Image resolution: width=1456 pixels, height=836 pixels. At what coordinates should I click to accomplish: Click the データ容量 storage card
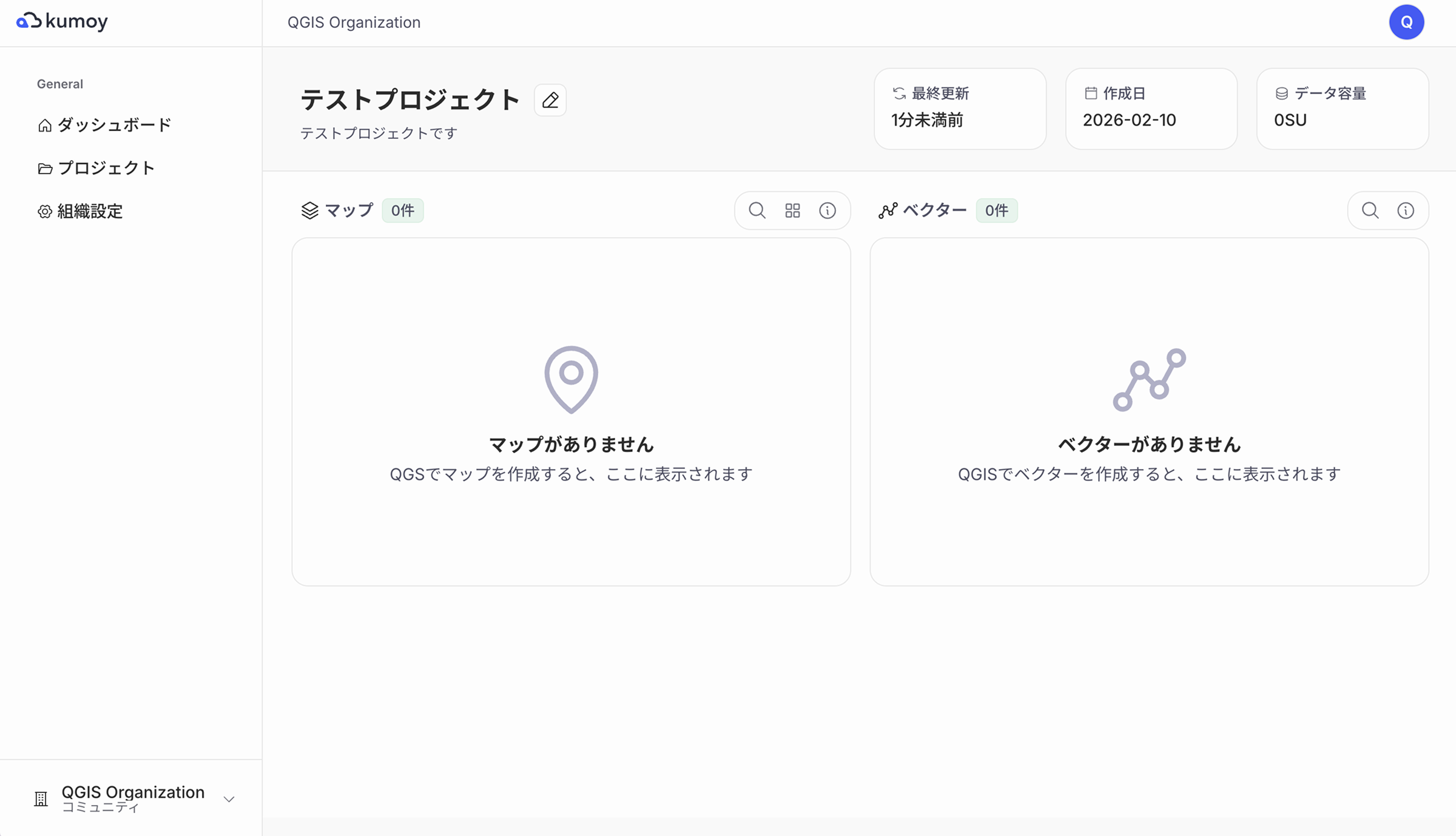(x=1342, y=109)
